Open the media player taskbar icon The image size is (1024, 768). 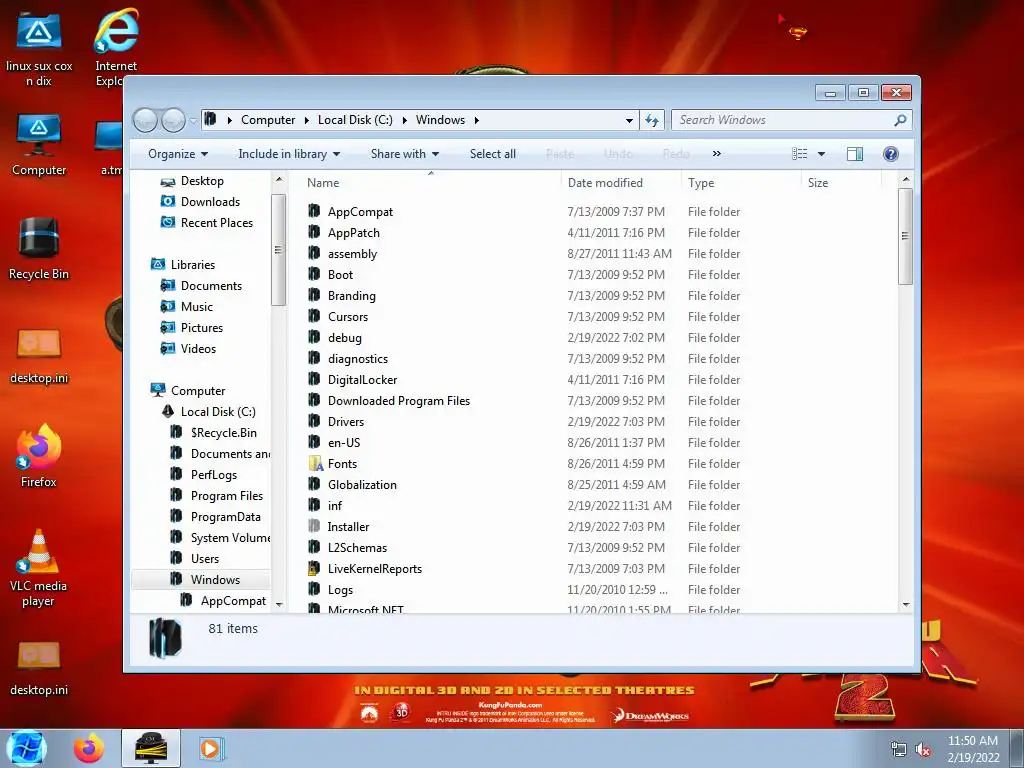[211, 748]
